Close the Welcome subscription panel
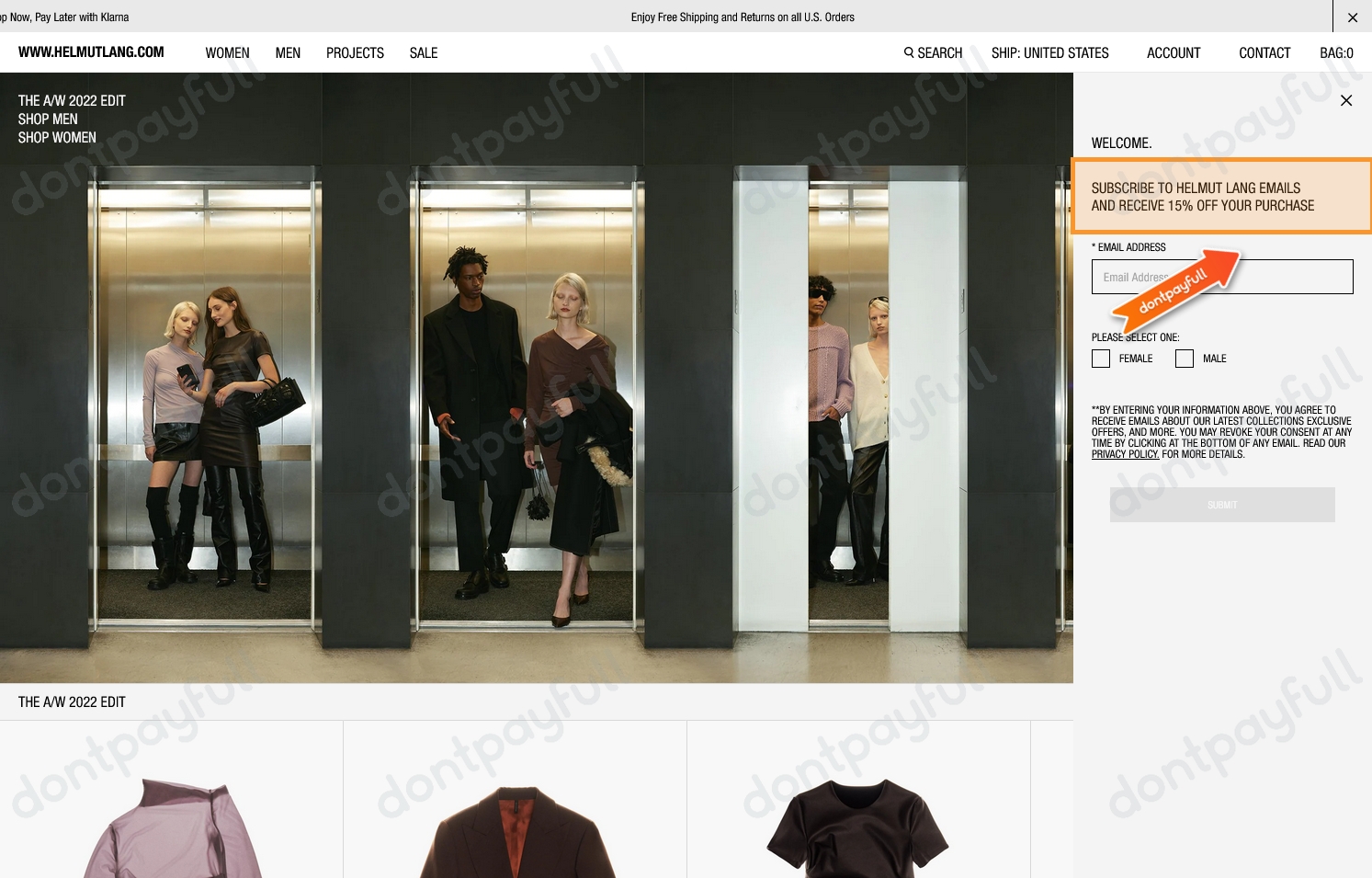Image resolution: width=1372 pixels, height=878 pixels. tap(1346, 100)
